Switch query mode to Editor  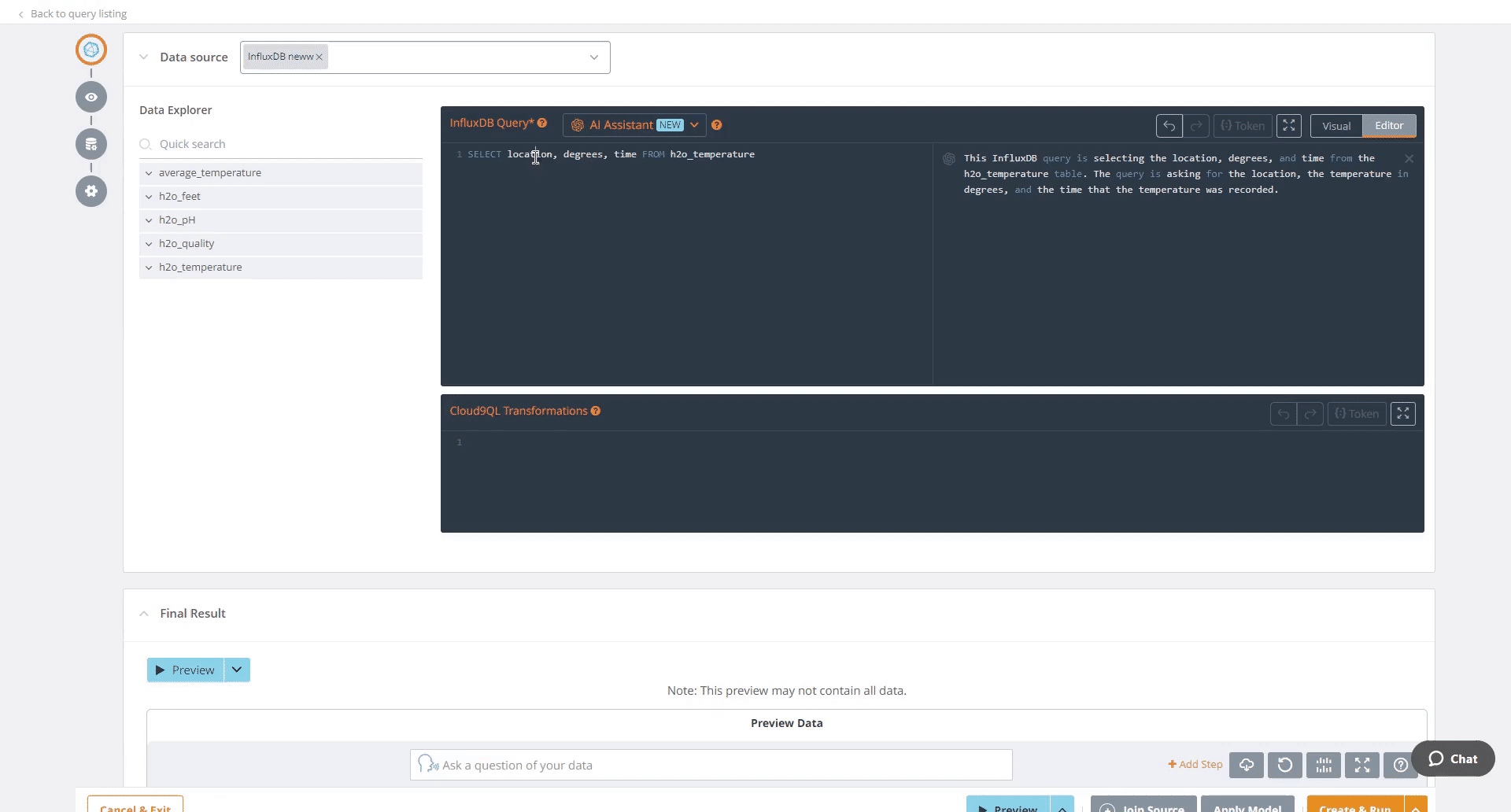tap(1388, 126)
